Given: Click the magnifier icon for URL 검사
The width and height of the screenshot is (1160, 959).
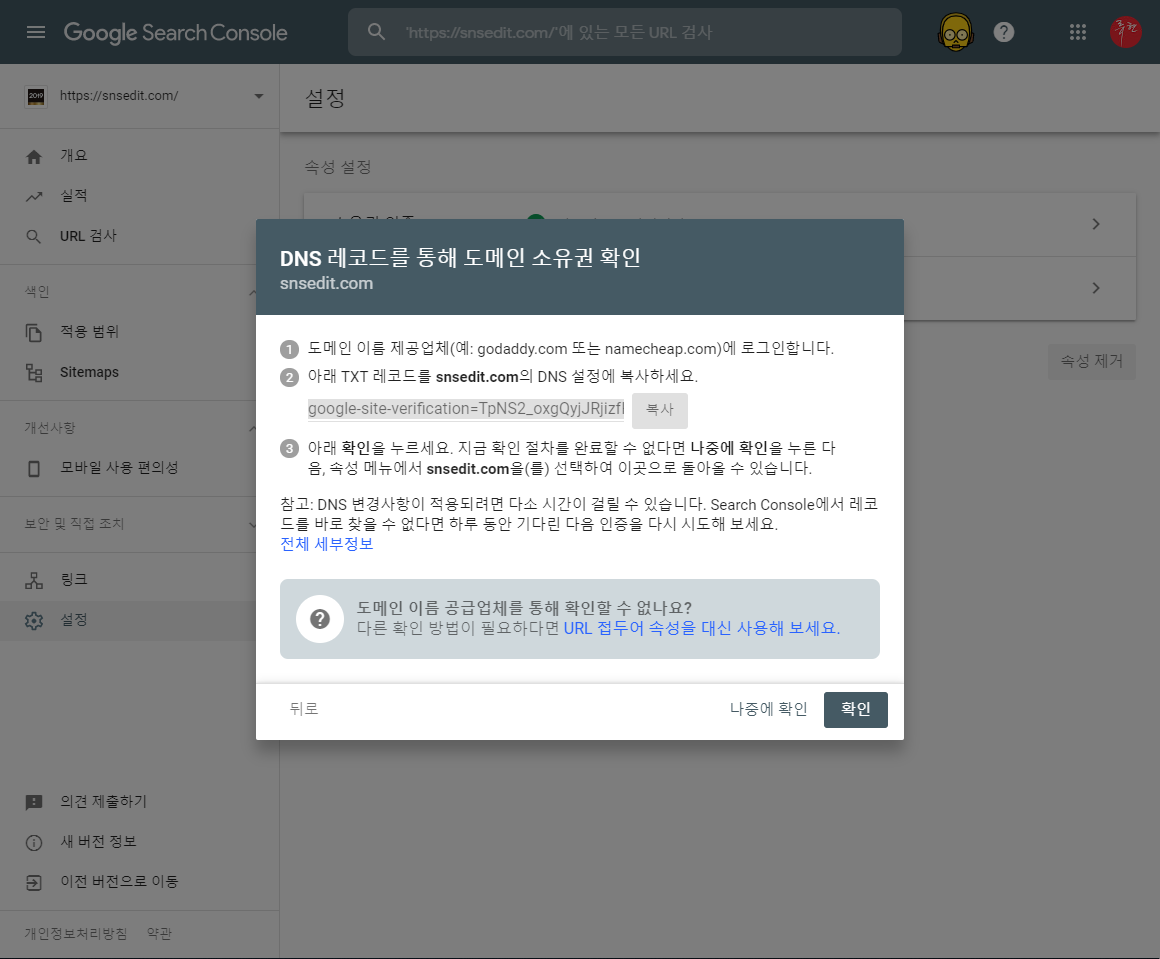Looking at the screenshot, I should (34, 237).
